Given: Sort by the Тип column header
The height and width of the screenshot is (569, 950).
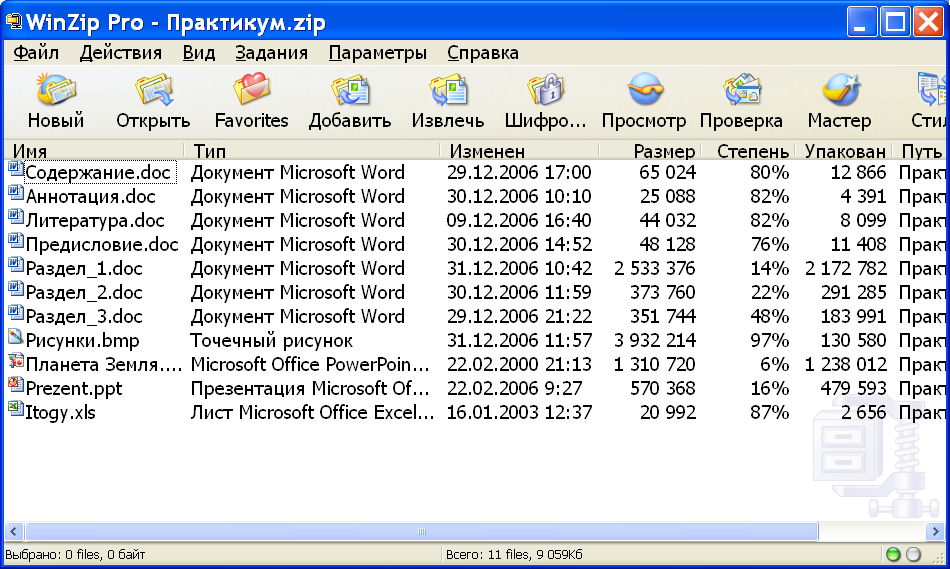Looking at the screenshot, I should click(312, 150).
